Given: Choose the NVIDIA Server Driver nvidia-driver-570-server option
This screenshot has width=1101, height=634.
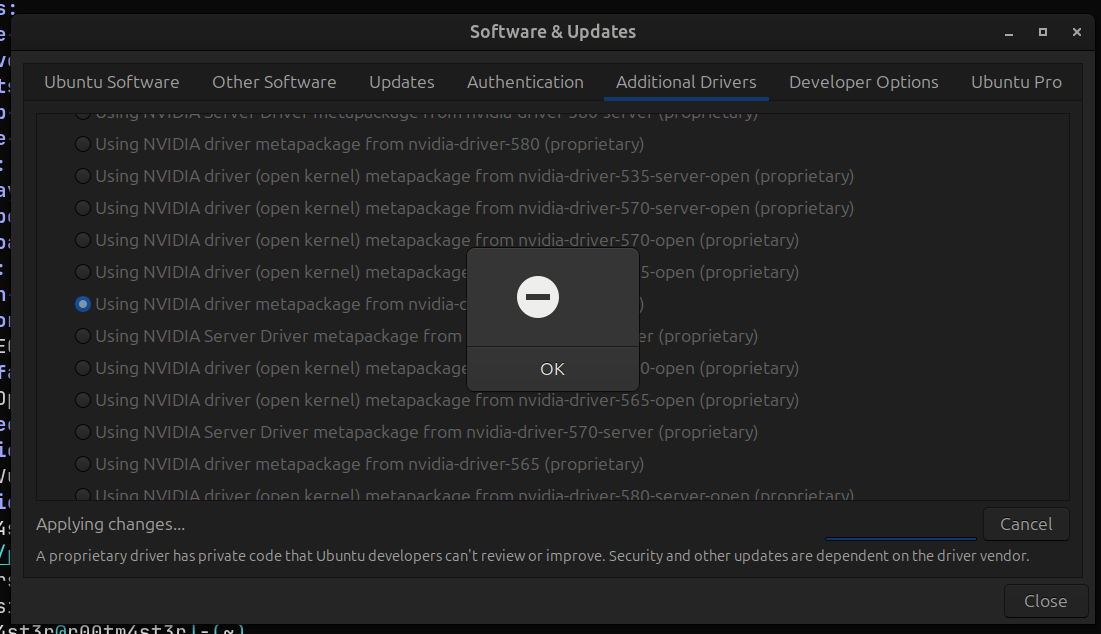Looking at the screenshot, I should click(x=83, y=432).
